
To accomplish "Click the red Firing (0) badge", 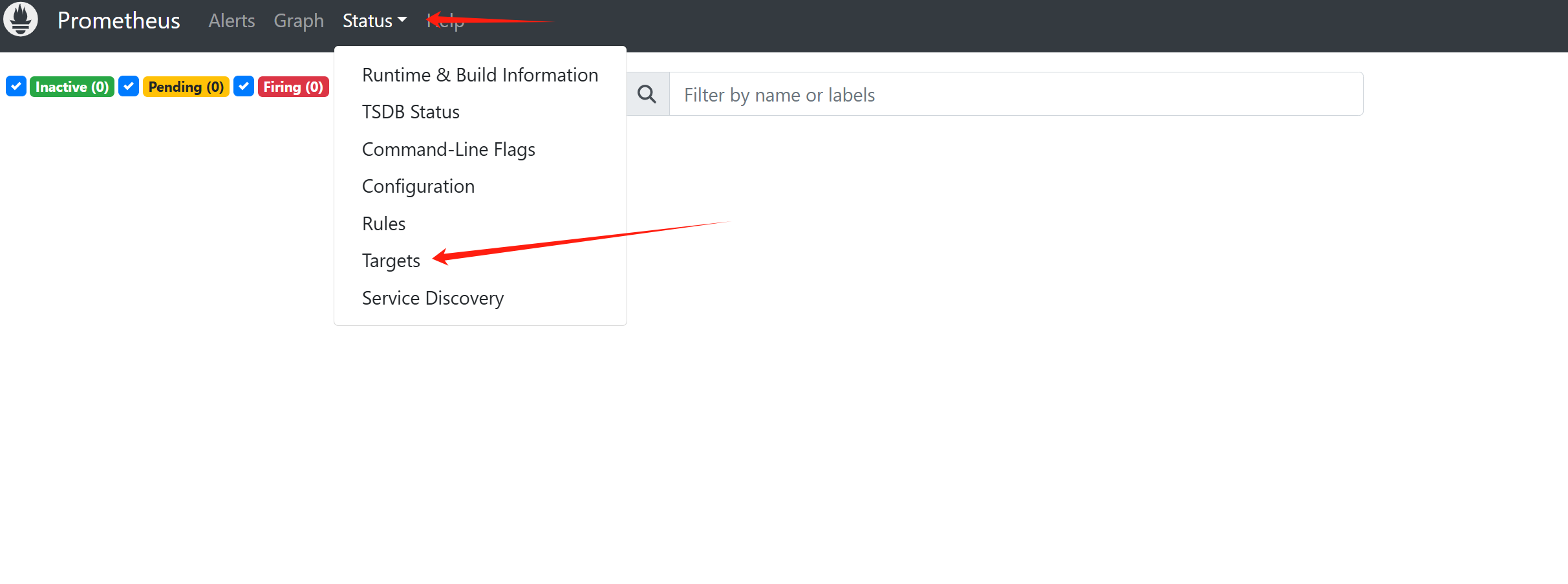I will 293,87.
